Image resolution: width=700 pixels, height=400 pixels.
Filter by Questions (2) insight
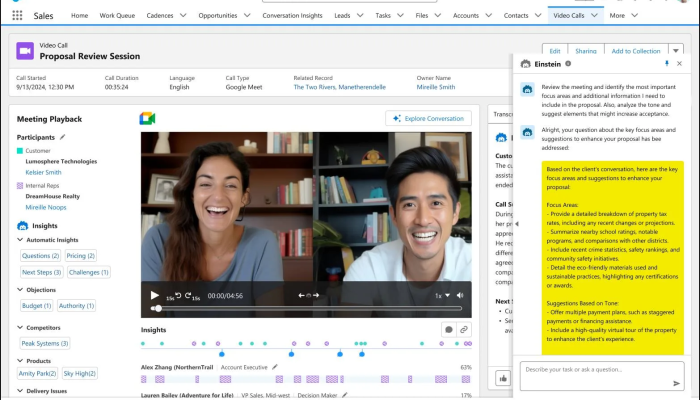tap(41, 256)
